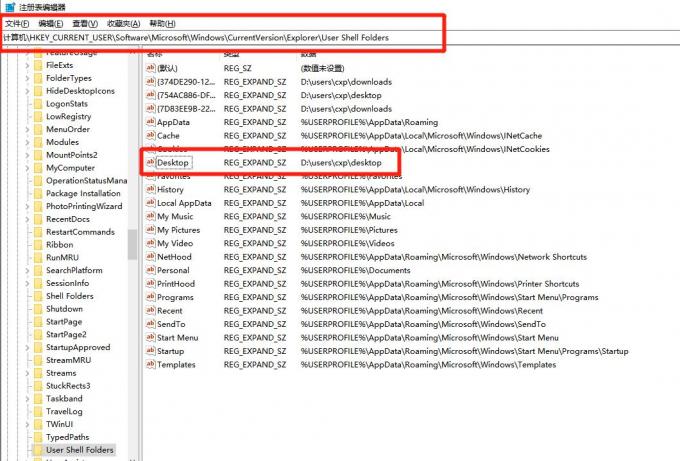Click the registry path address bar
680x461 pixels.
[x=340, y=38]
